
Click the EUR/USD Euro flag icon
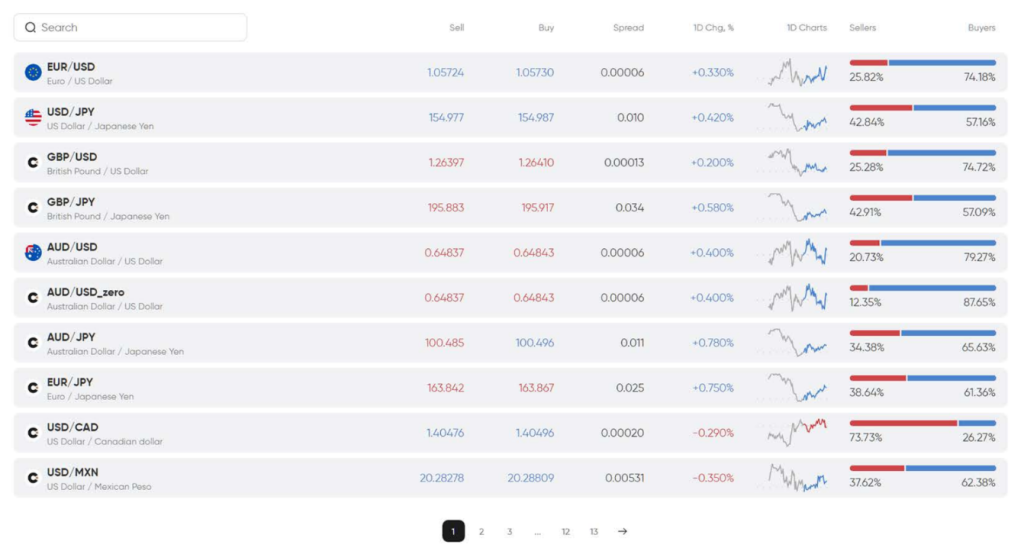point(33,72)
